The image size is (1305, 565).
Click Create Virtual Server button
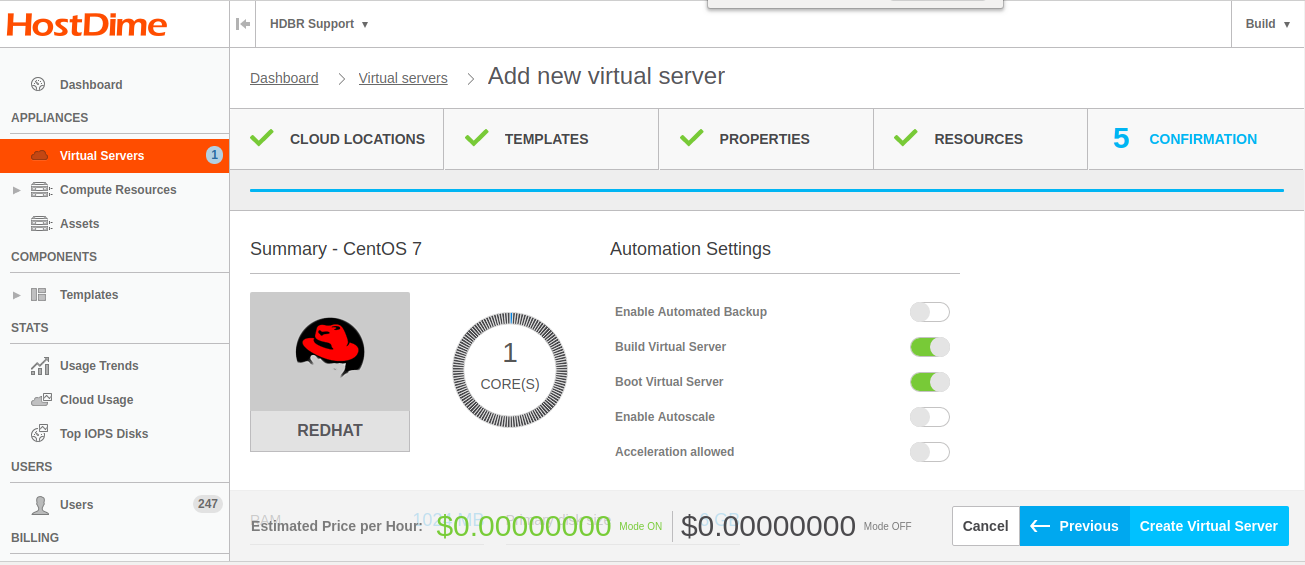1209,526
